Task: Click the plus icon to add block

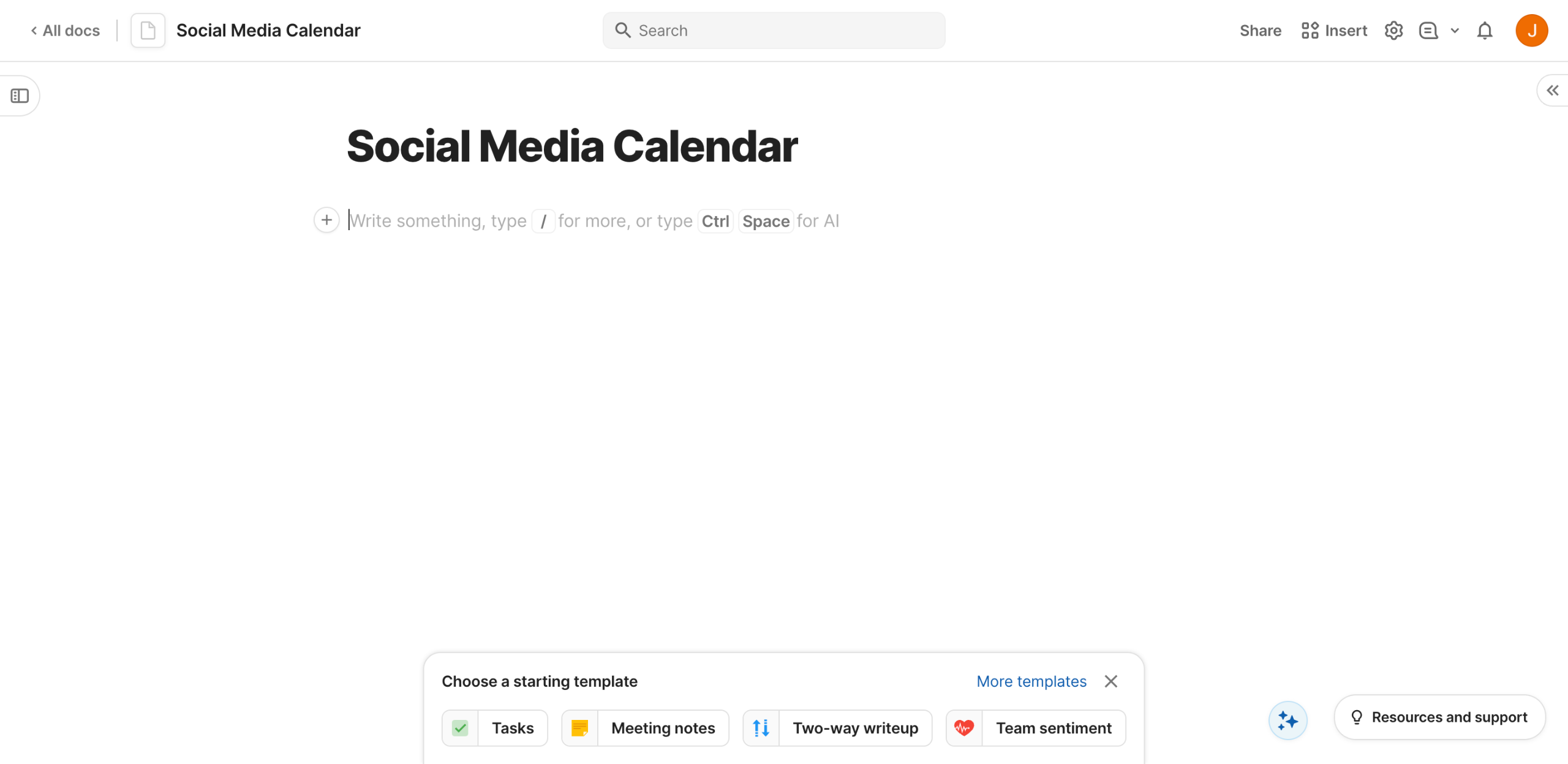Action: pyautogui.click(x=326, y=220)
